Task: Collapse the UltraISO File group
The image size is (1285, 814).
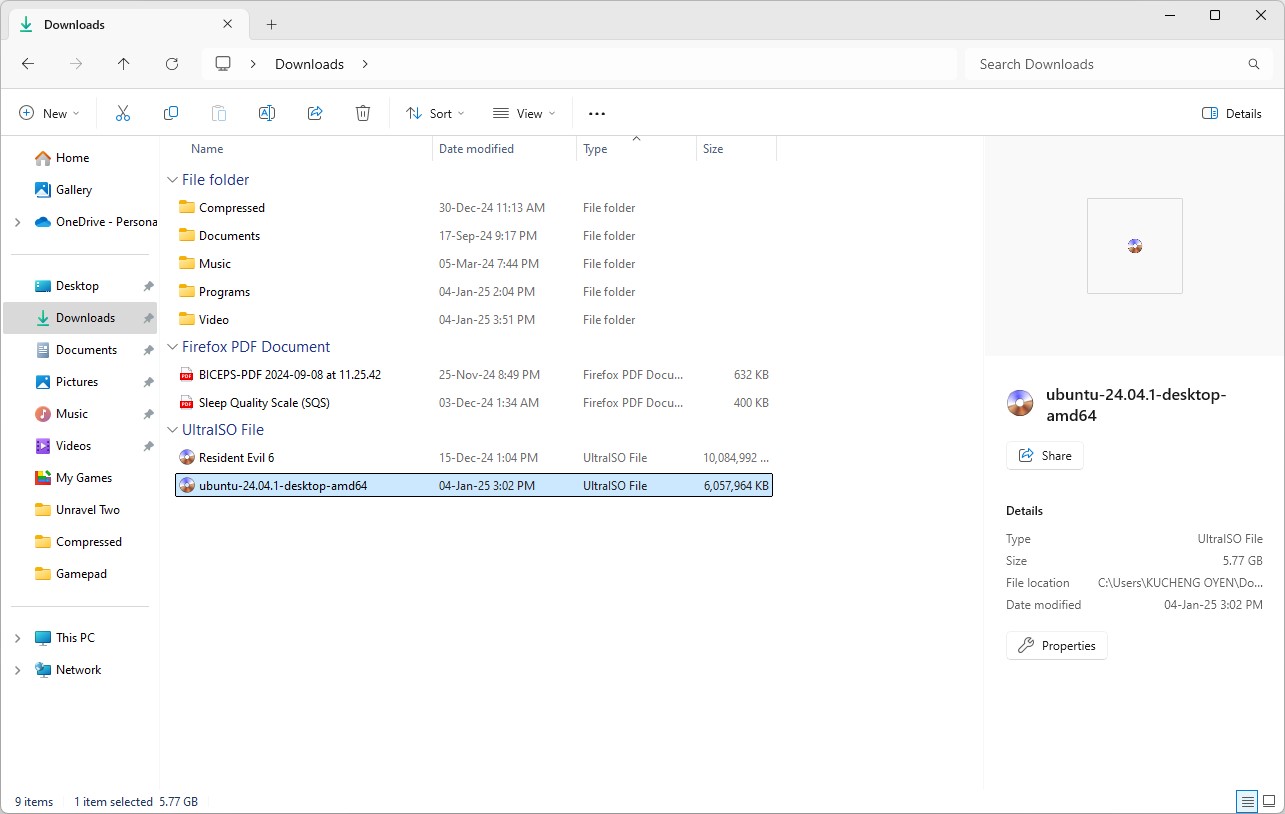Action: pos(170,430)
